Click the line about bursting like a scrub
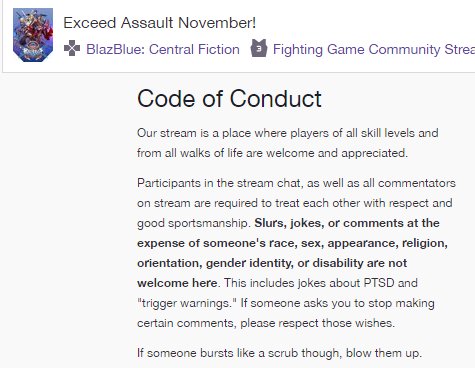 pyautogui.click(x=279, y=353)
